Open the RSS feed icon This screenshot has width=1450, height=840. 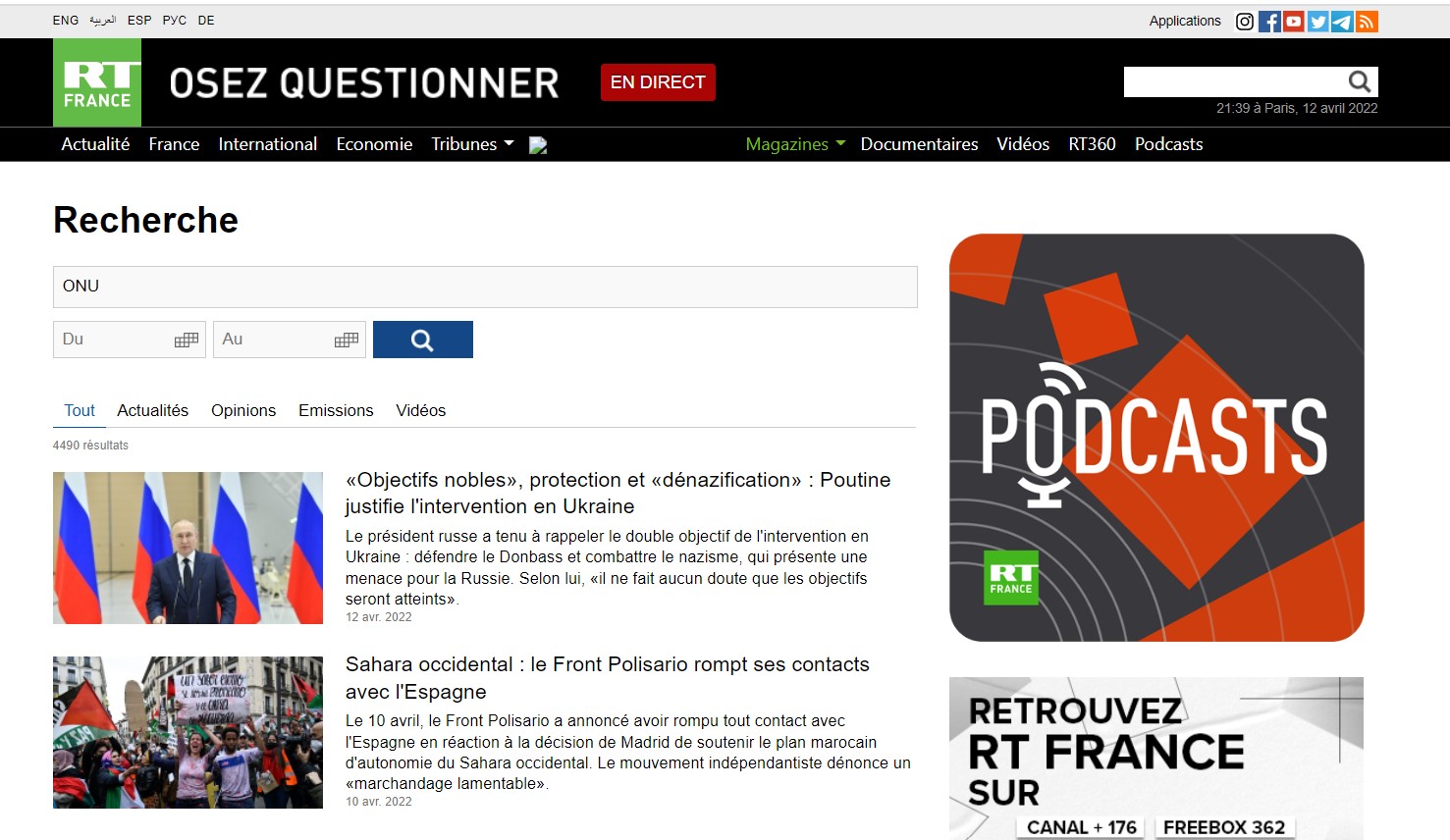point(1367,22)
